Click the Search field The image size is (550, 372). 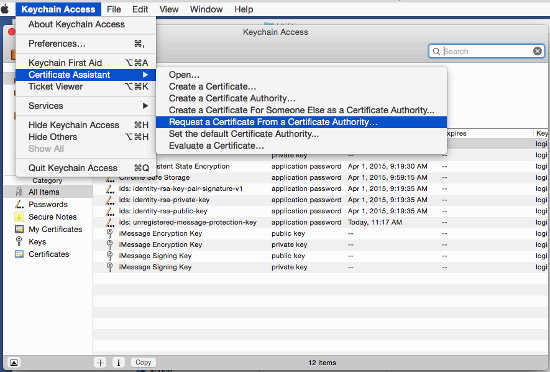[x=487, y=51]
